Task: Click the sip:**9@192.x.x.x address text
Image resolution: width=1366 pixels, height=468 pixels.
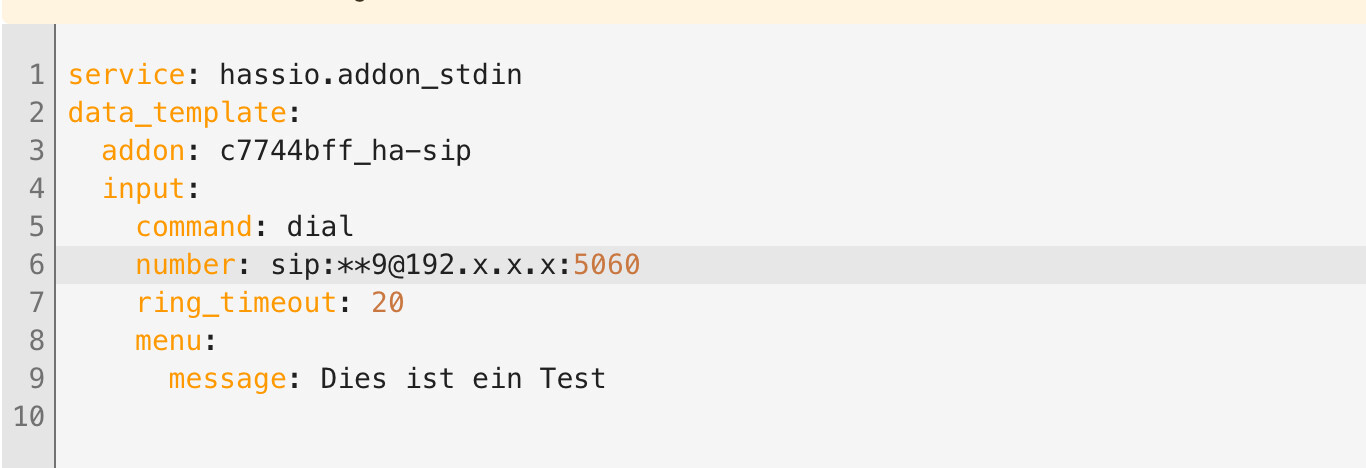Action: pyautogui.click(x=420, y=265)
